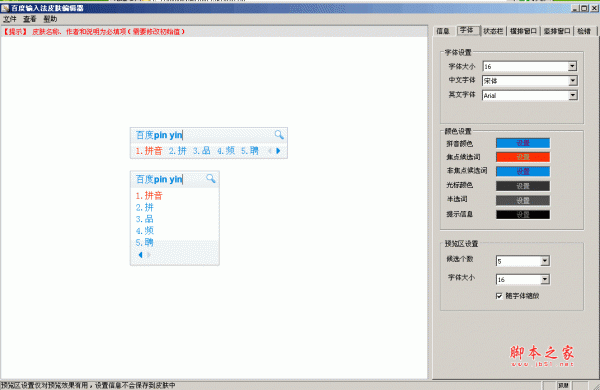Switch to the 信息 tab
Screen dimensions: 600x390
click(x=443, y=31)
